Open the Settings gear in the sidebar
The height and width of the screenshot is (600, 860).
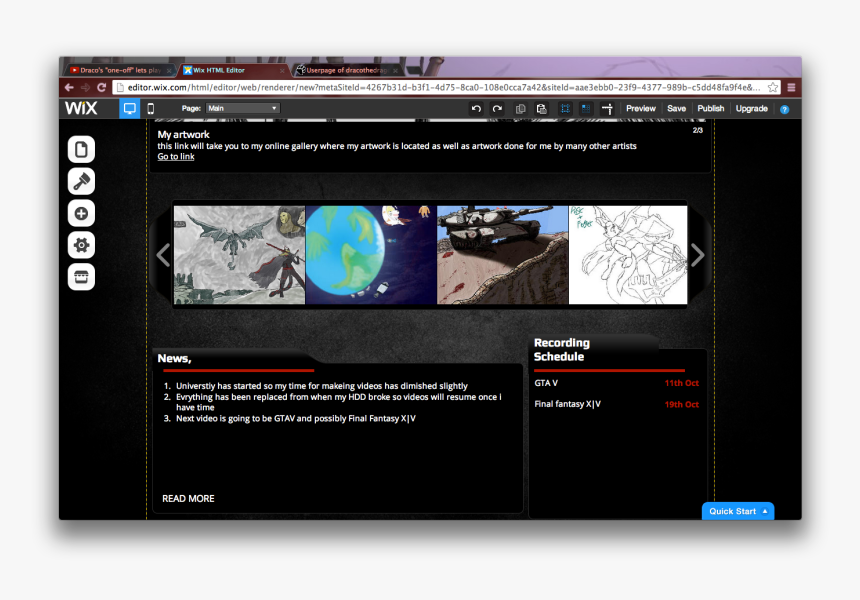(x=81, y=245)
